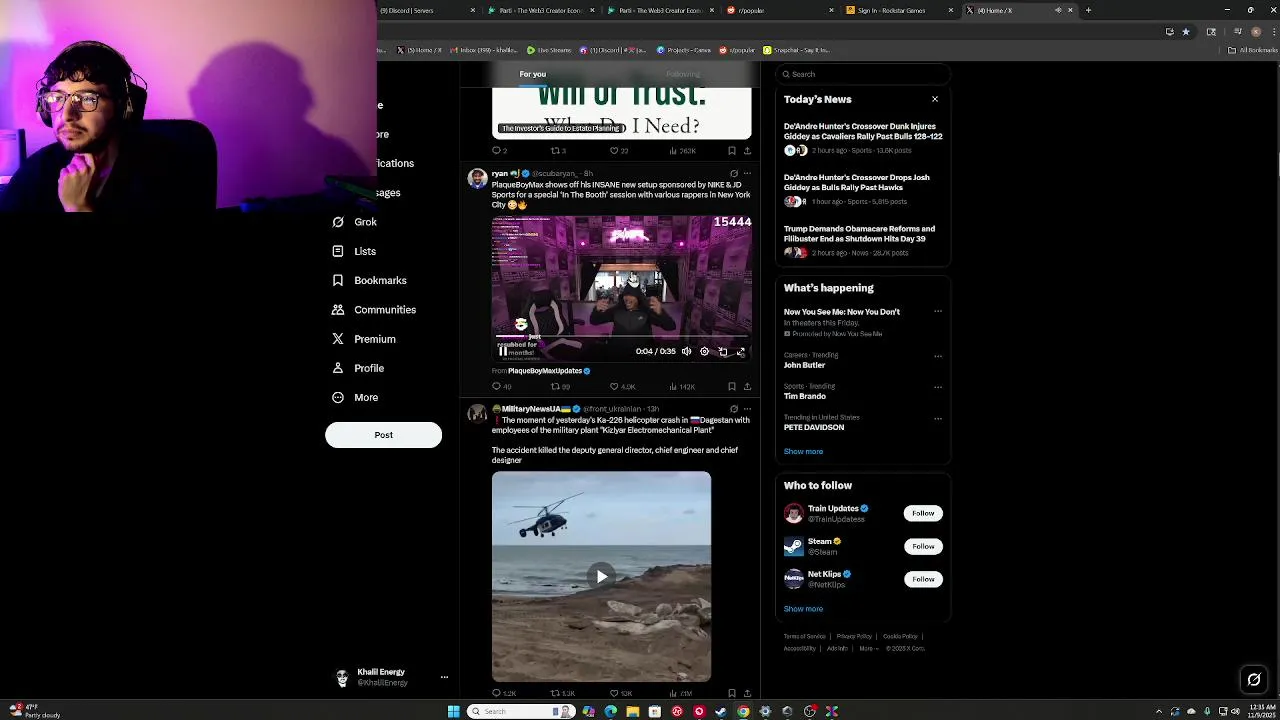1280x720 pixels.
Task: Open File Explorer from the taskbar
Action: [x=633, y=711]
